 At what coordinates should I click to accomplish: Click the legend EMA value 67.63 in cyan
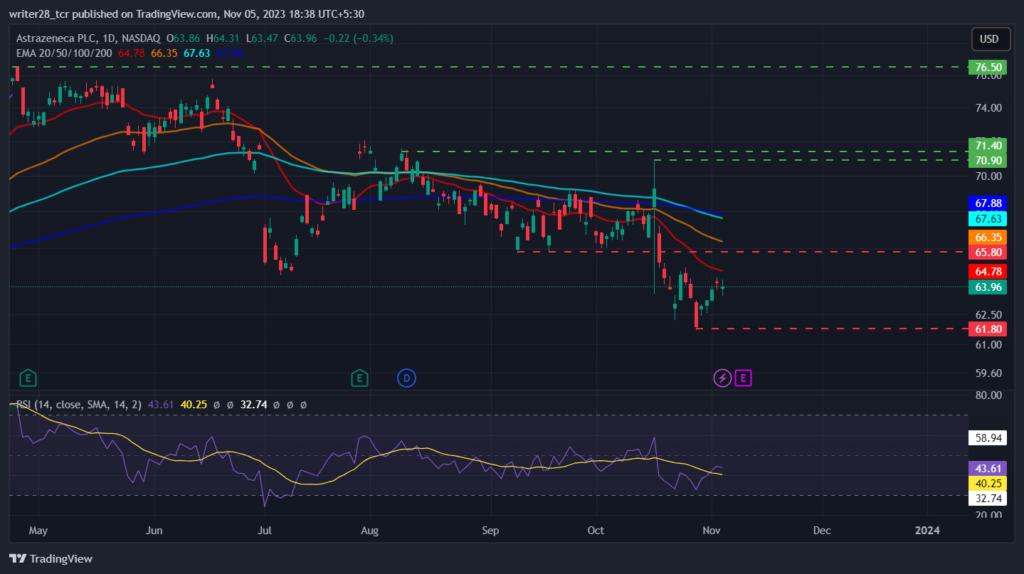pyautogui.click(x=197, y=54)
